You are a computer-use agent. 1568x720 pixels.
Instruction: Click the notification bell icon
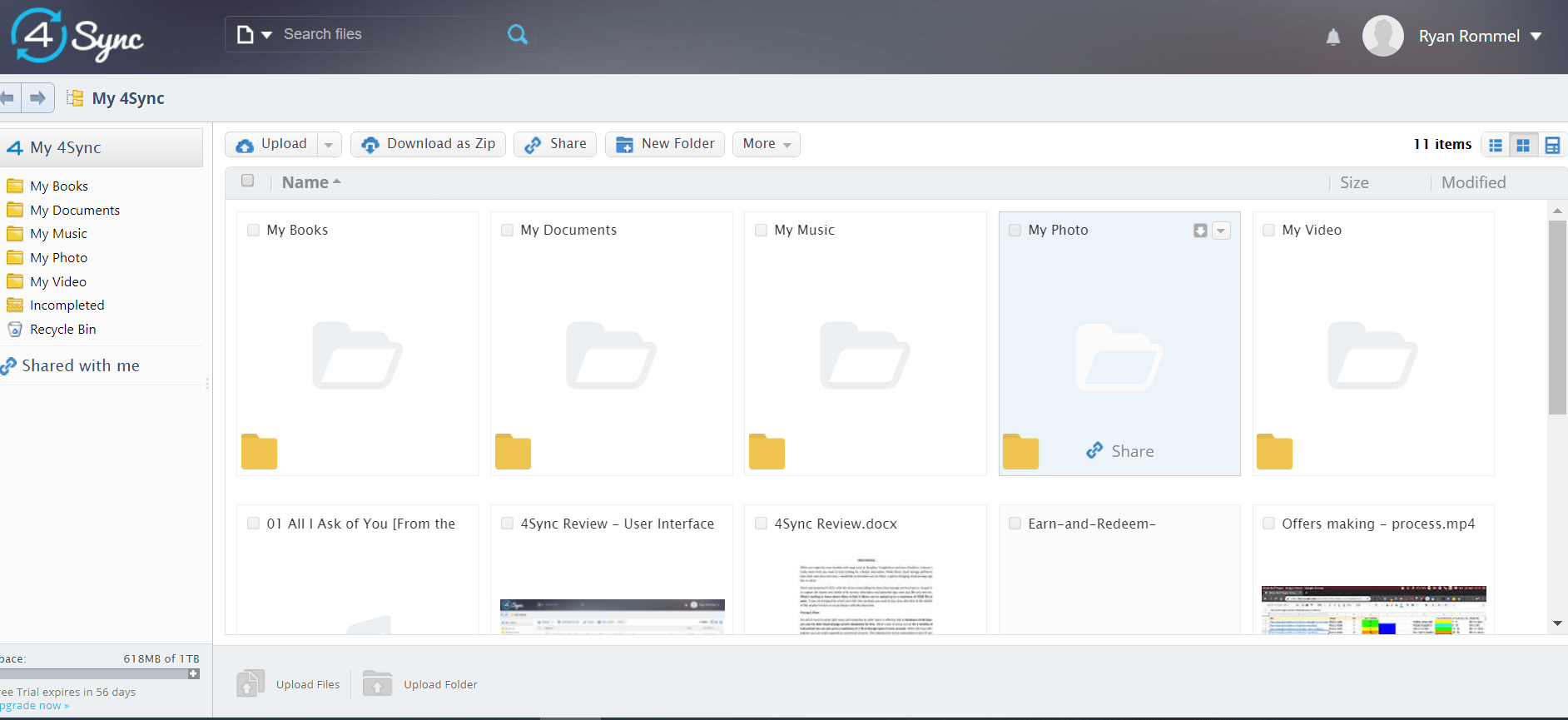point(1333,37)
